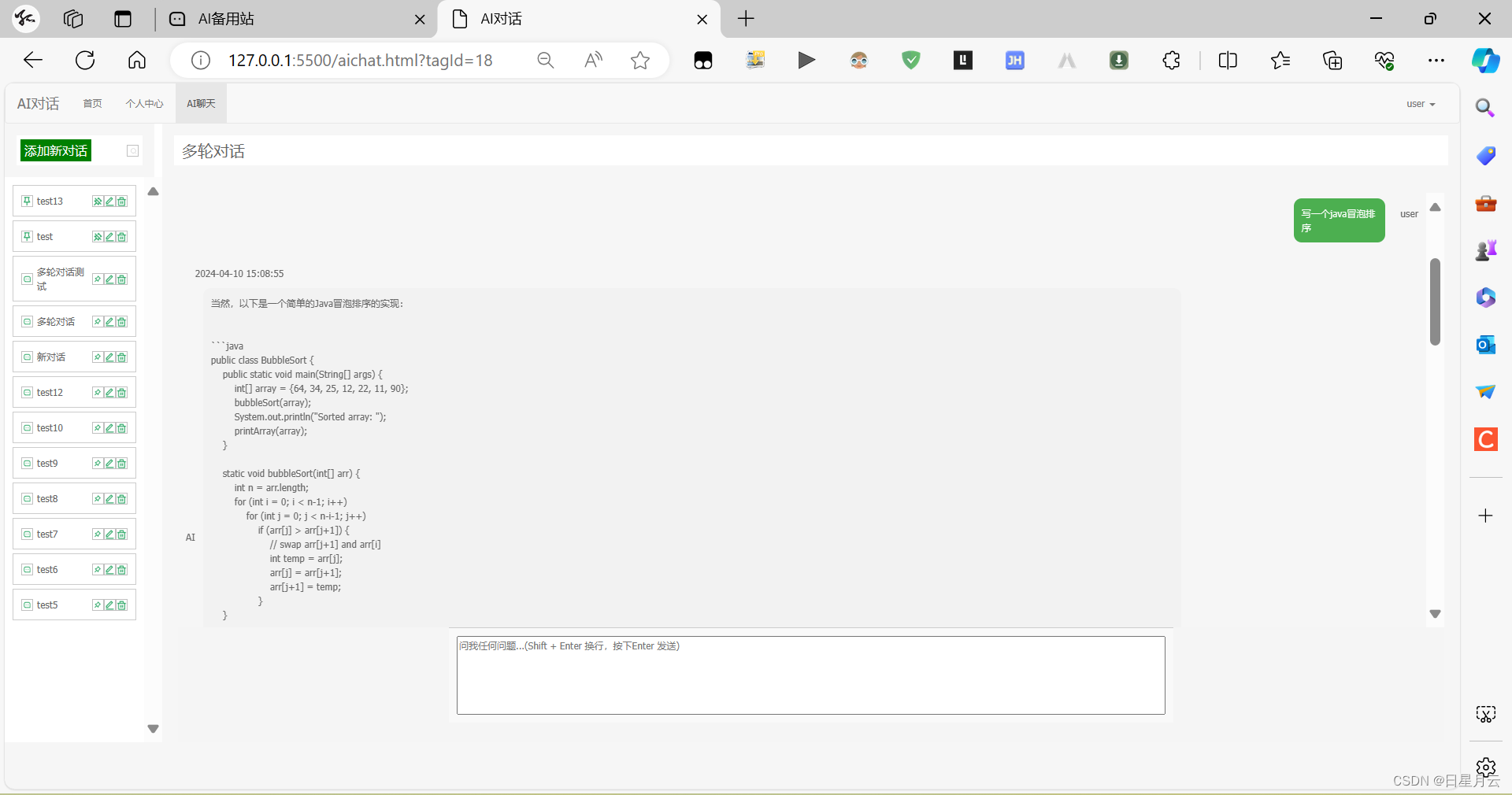
Task: Edit the test7 conversation name
Action: [x=109, y=534]
